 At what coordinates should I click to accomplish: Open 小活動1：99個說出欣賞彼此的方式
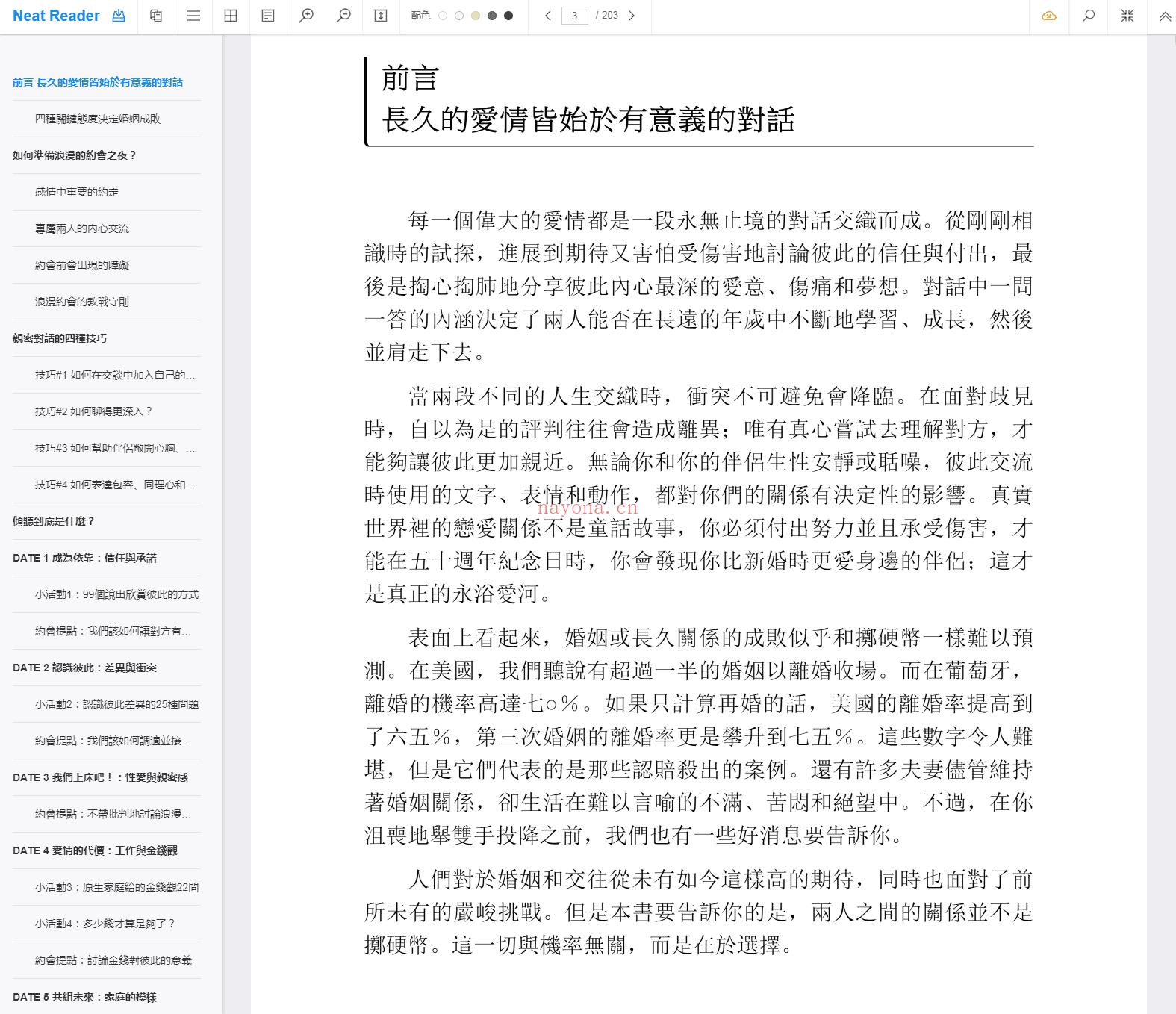pos(117,594)
